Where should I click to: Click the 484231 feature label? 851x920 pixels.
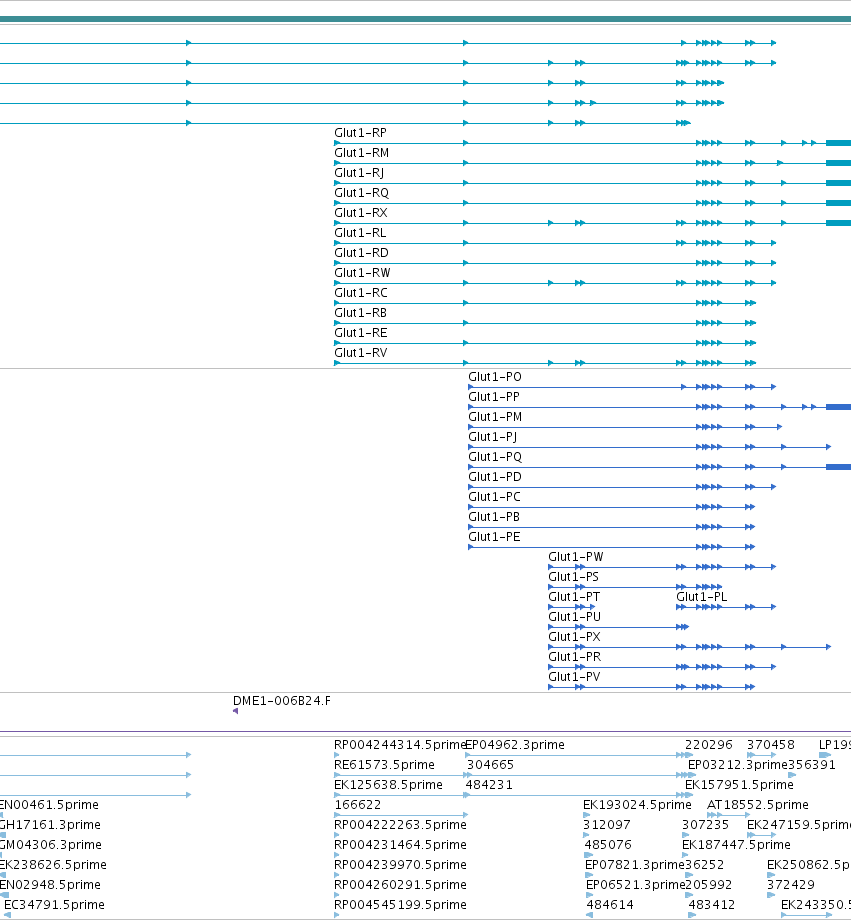click(x=489, y=784)
